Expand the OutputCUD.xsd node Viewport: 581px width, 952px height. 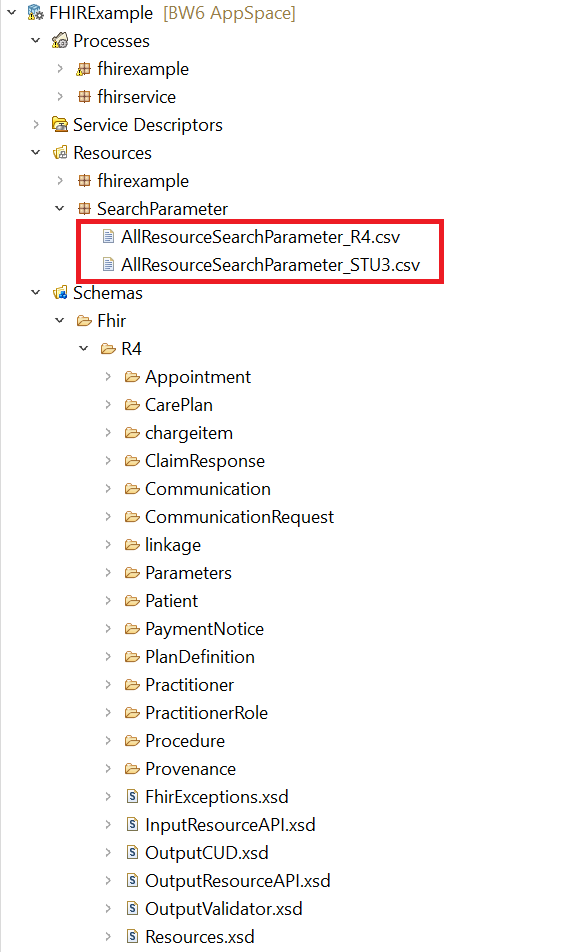pyautogui.click(x=108, y=852)
